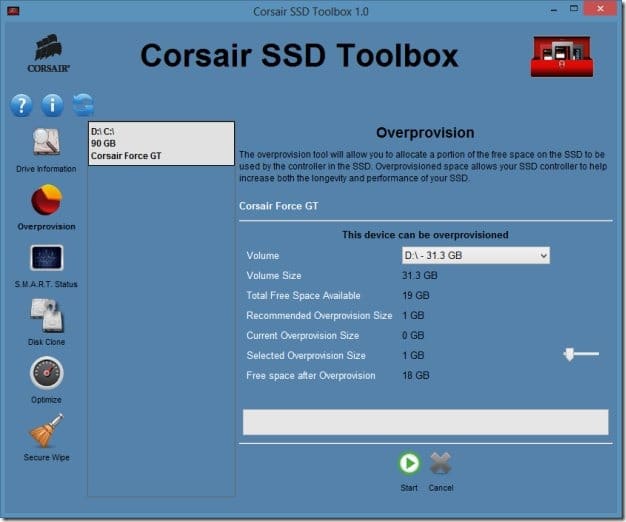This screenshot has height=522, width=626.
Task: Click the Cancel label
Action: point(441,488)
